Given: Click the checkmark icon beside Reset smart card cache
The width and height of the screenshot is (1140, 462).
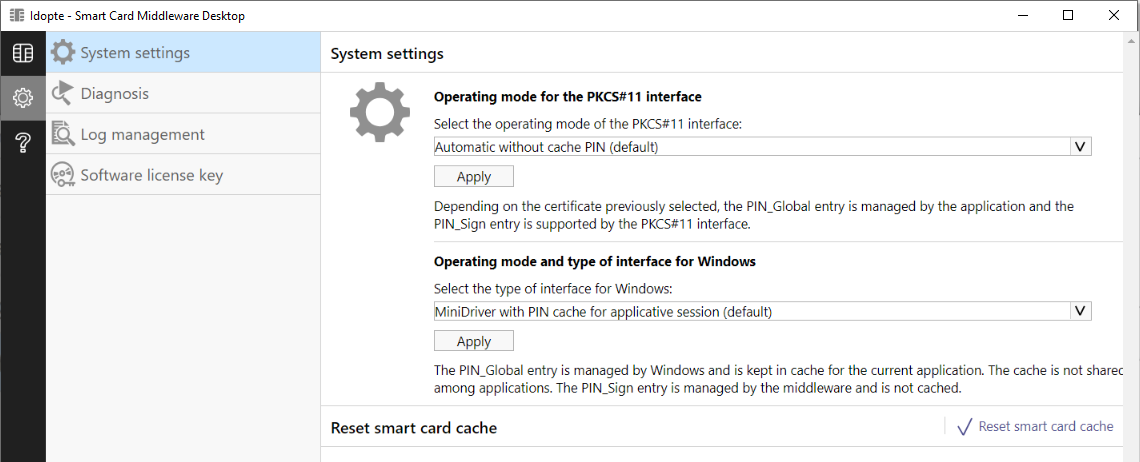Looking at the screenshot, I should pos(965,427).
